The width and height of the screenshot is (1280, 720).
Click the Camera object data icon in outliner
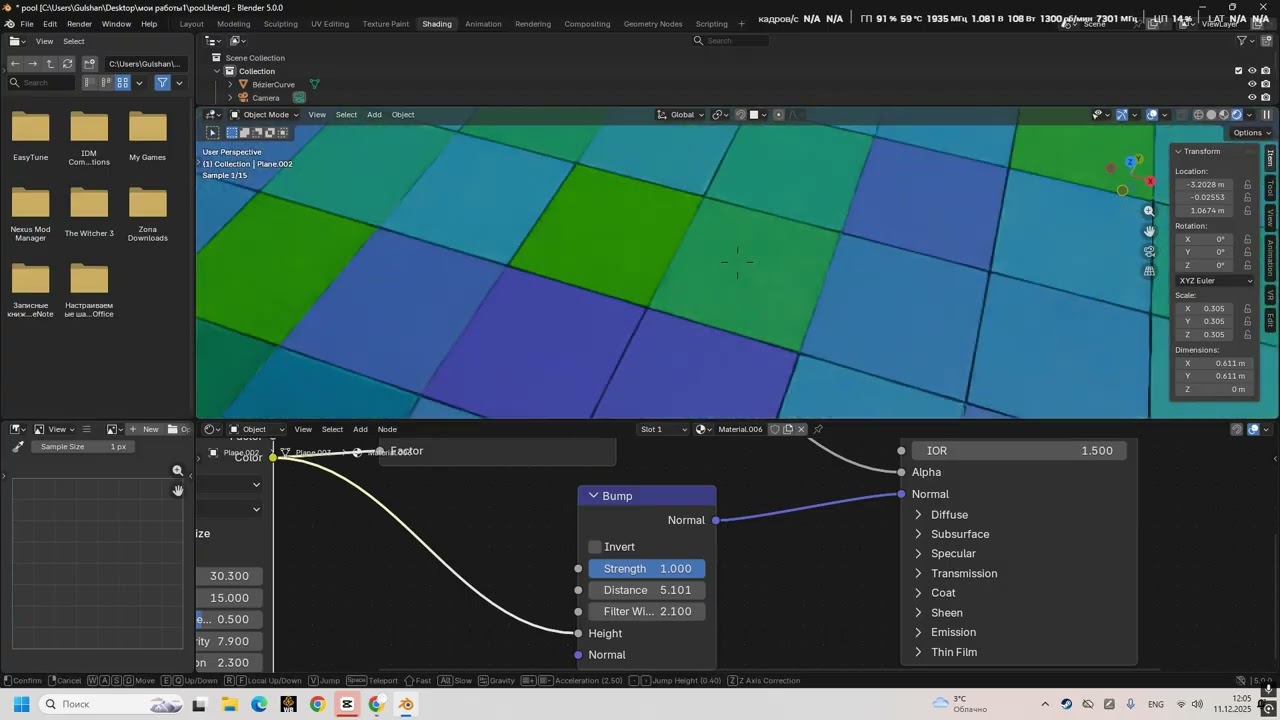[x=299, y=98]
